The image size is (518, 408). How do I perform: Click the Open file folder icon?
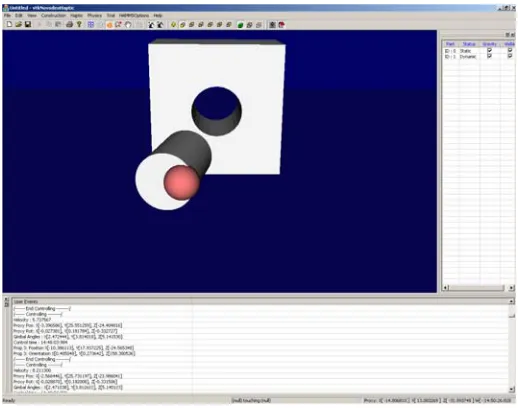18,24
